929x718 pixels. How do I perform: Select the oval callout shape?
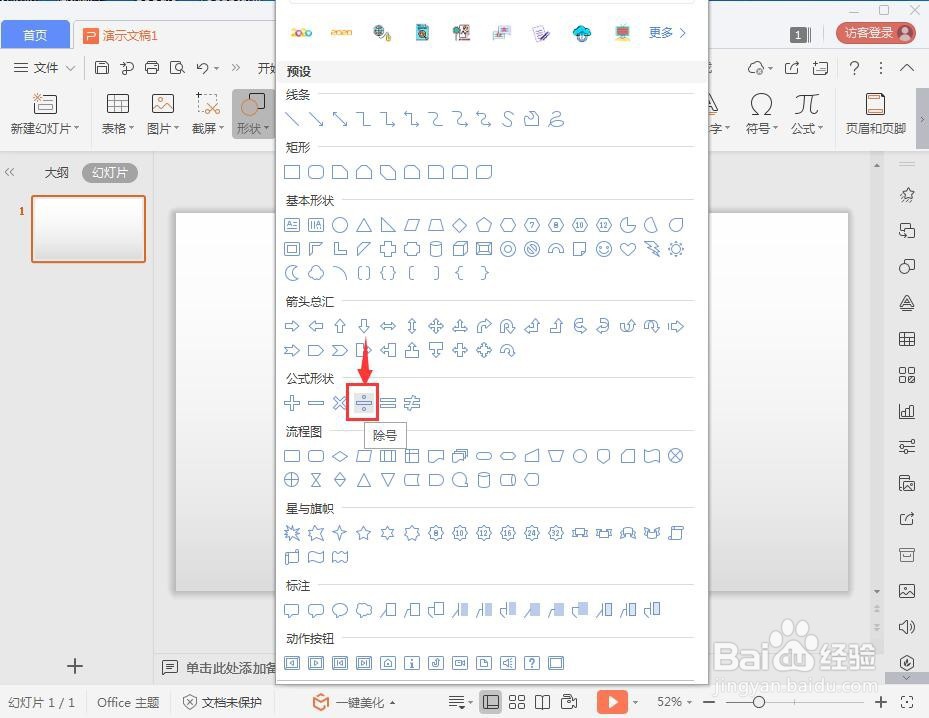pos(339,610)
